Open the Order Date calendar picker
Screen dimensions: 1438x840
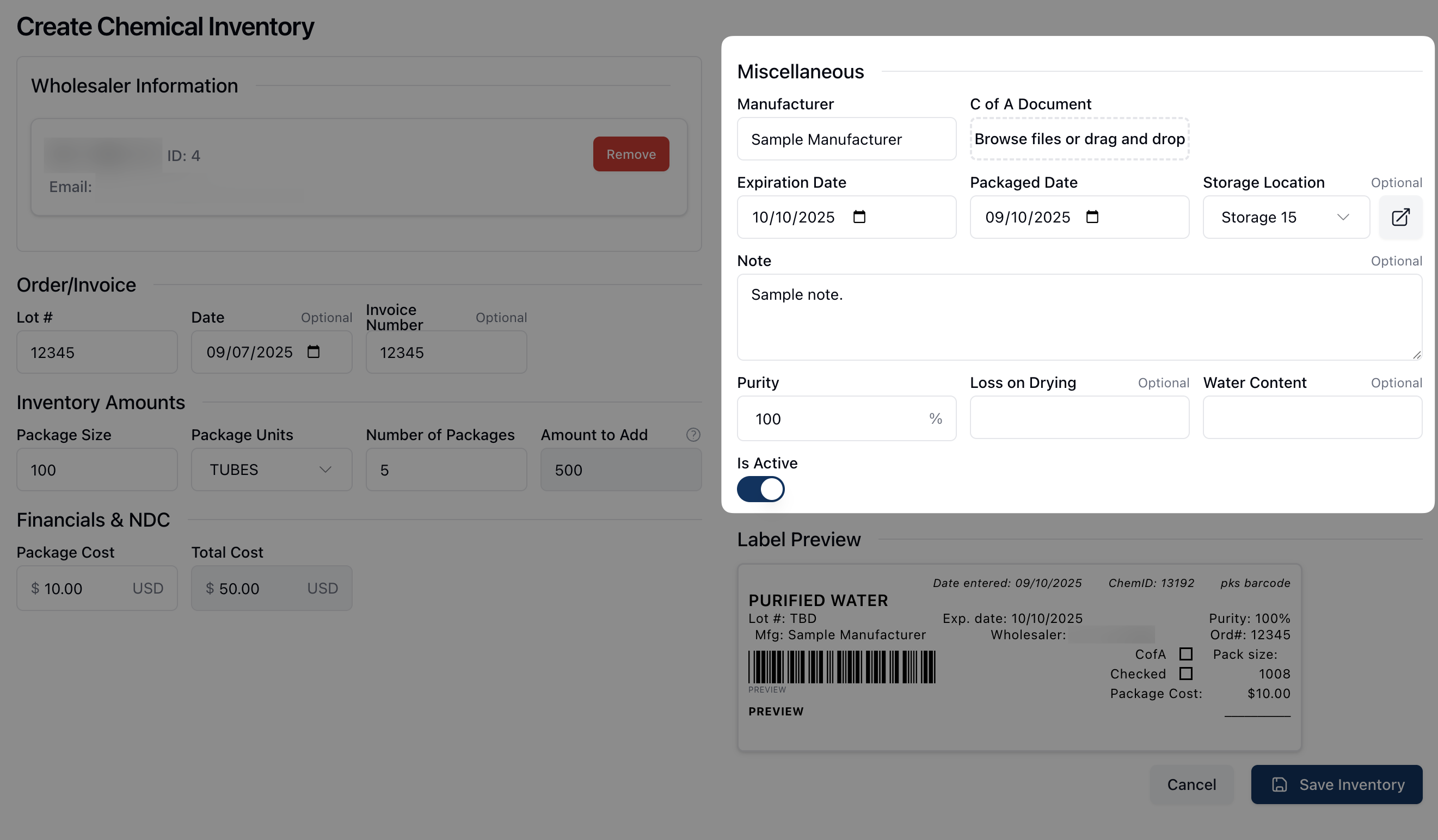(x=314, y=352)
